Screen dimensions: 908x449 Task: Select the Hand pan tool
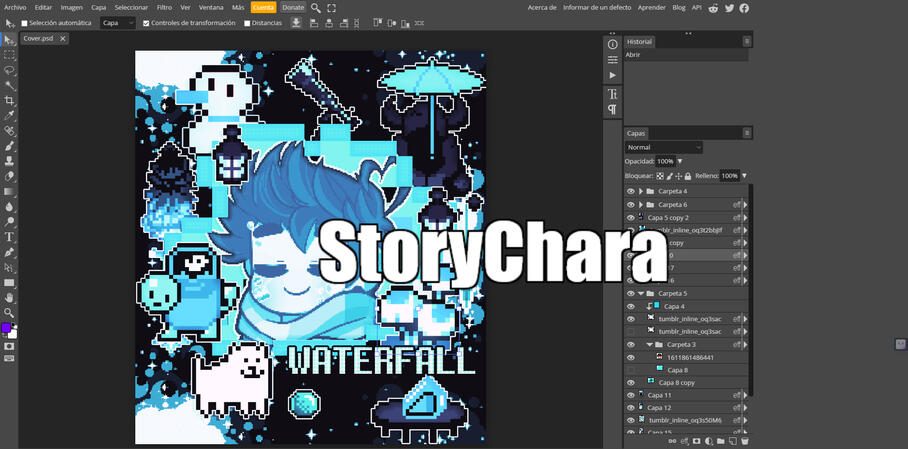coord(10,297)
